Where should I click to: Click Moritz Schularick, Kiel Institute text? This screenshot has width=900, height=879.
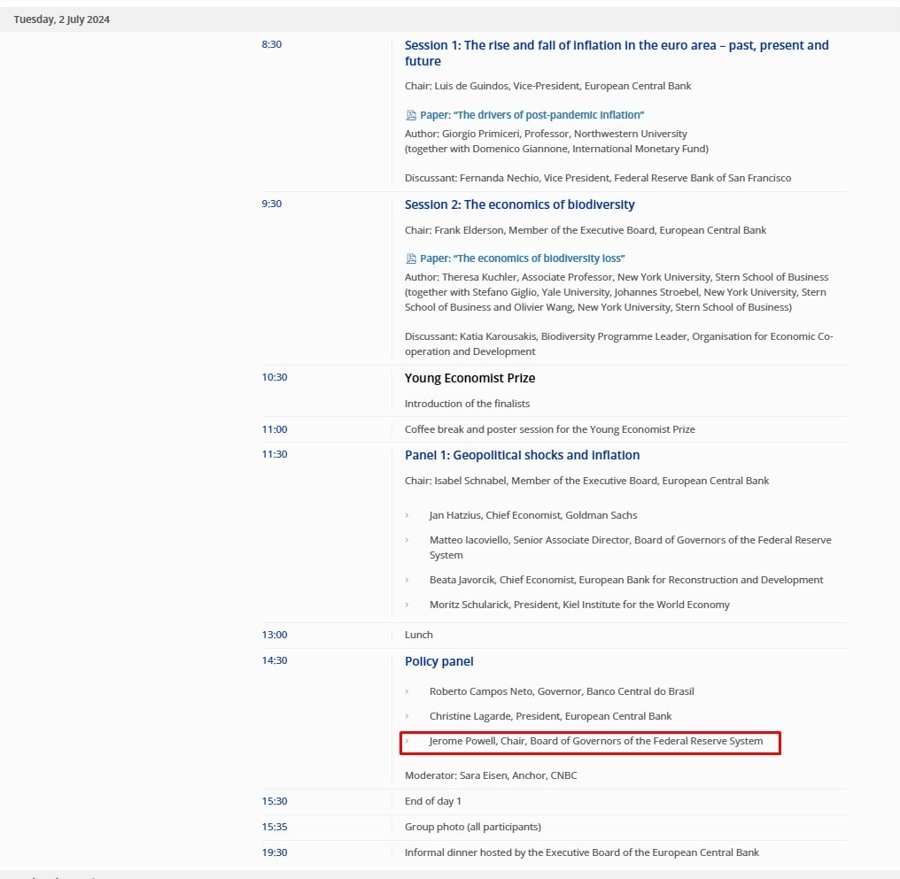(x=580, y=605)
